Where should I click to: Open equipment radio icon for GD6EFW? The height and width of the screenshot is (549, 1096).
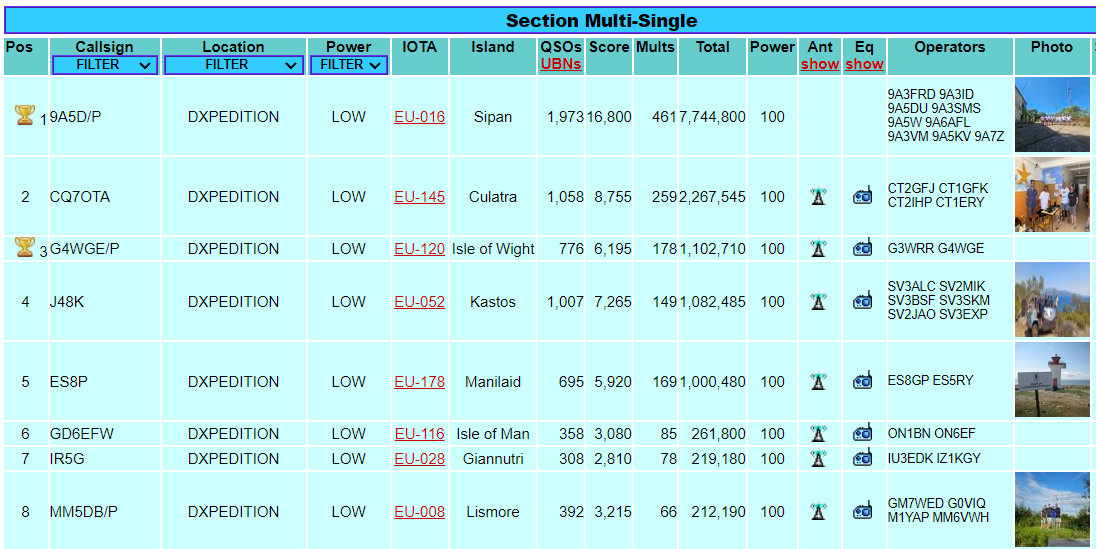tap(863, 434)
